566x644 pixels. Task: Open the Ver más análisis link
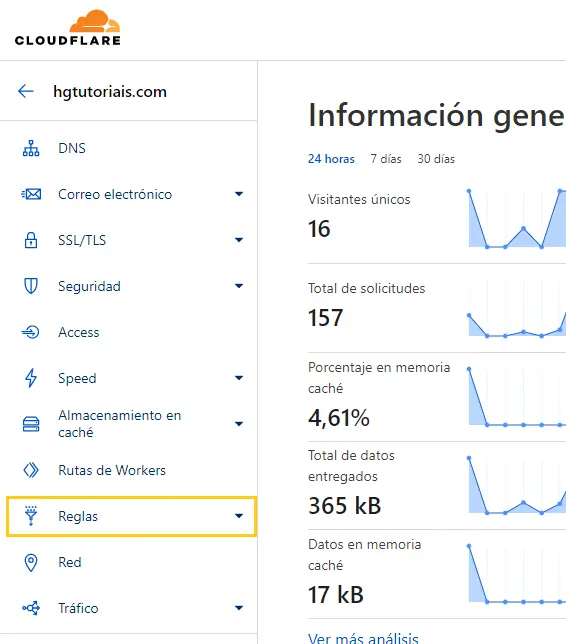(363, 638)
